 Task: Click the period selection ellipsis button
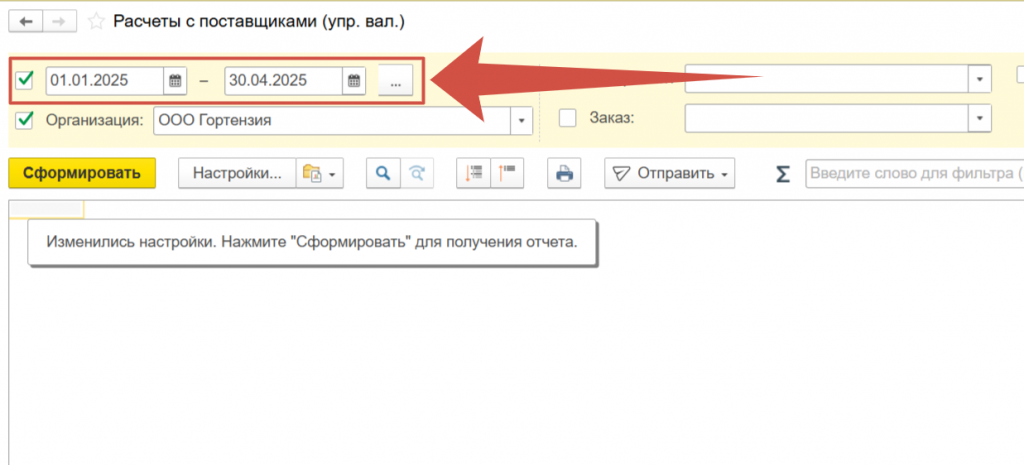(x=395, y=81)
